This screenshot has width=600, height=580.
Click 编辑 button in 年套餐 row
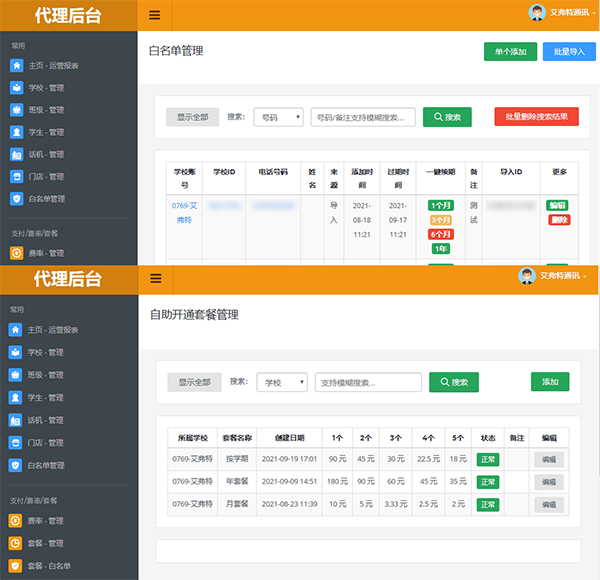coord(548,481)
